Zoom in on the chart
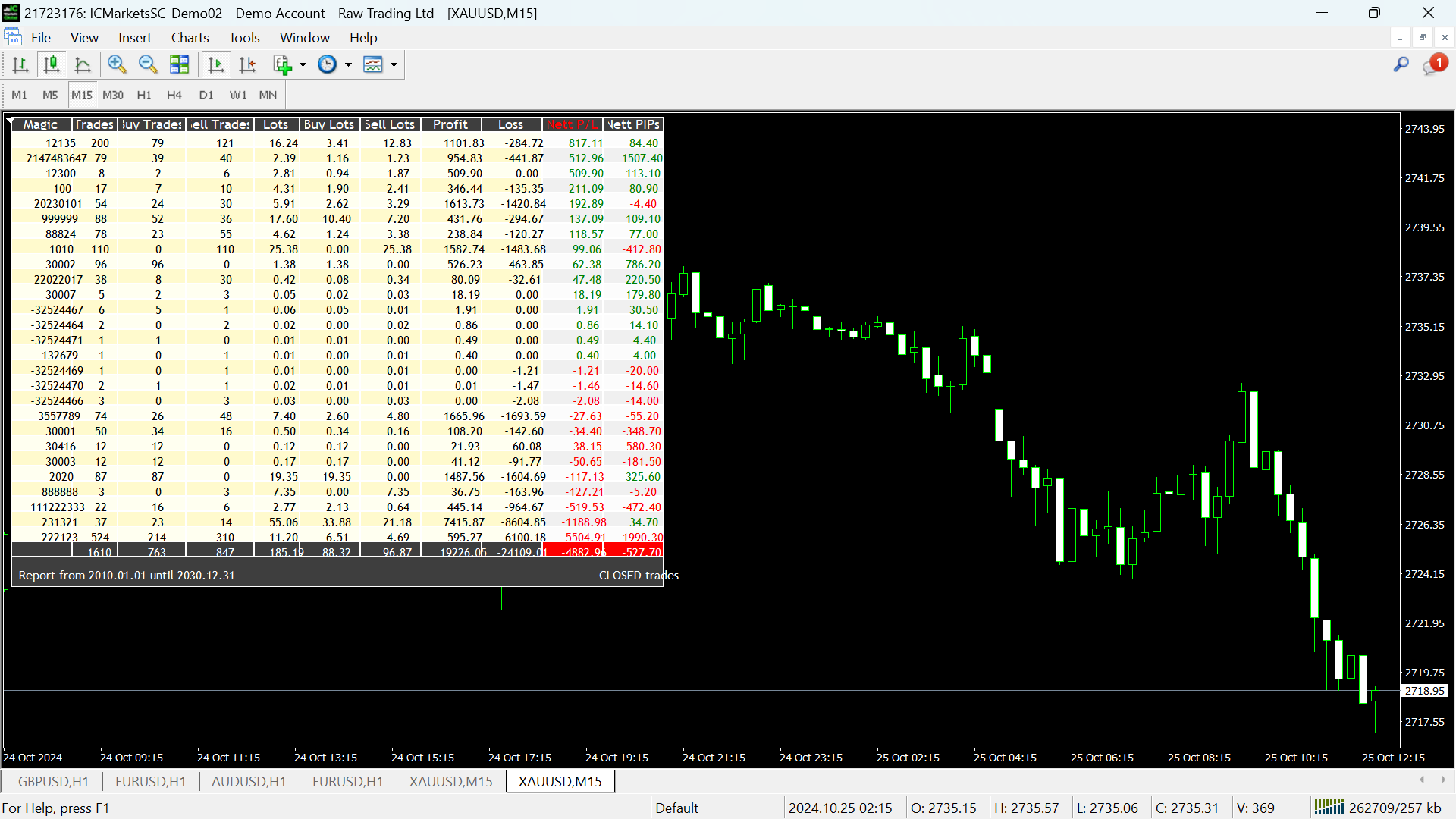Viewport: 1456px width, 819px height. coord(117,64)
